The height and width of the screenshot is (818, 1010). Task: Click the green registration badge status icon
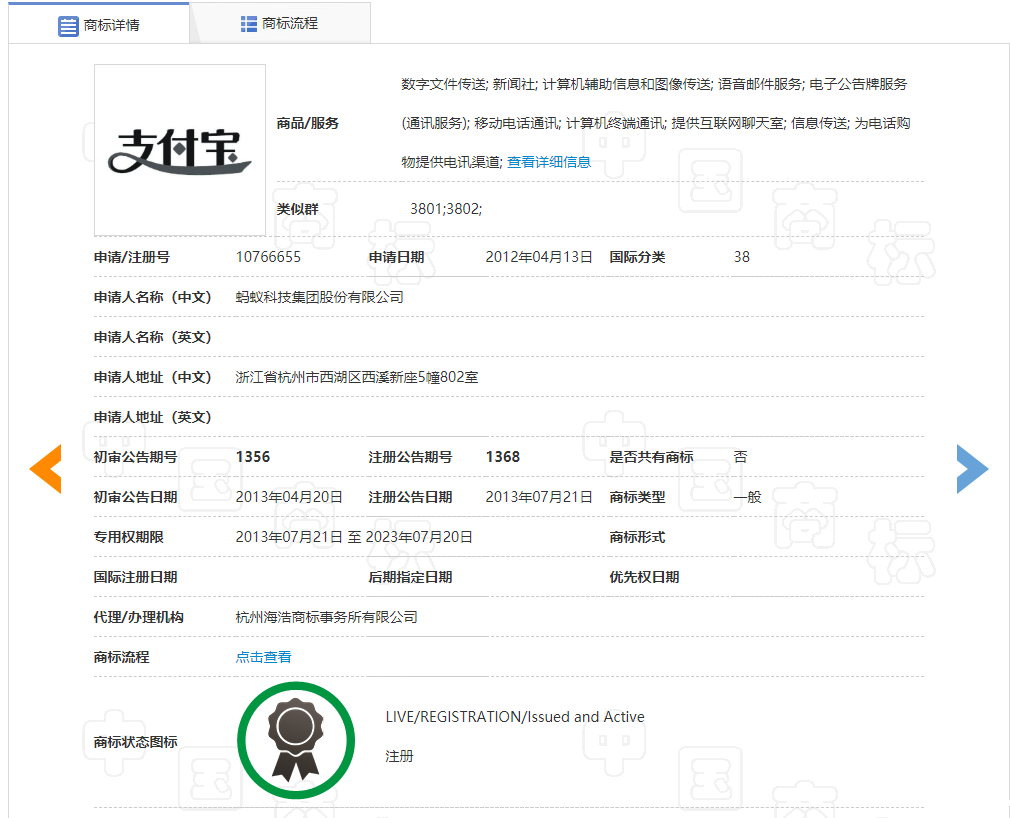coord(296,741)
